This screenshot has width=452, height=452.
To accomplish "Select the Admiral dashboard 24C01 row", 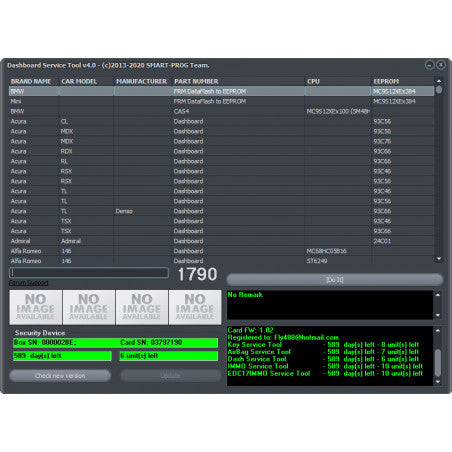I will (221, 241).
